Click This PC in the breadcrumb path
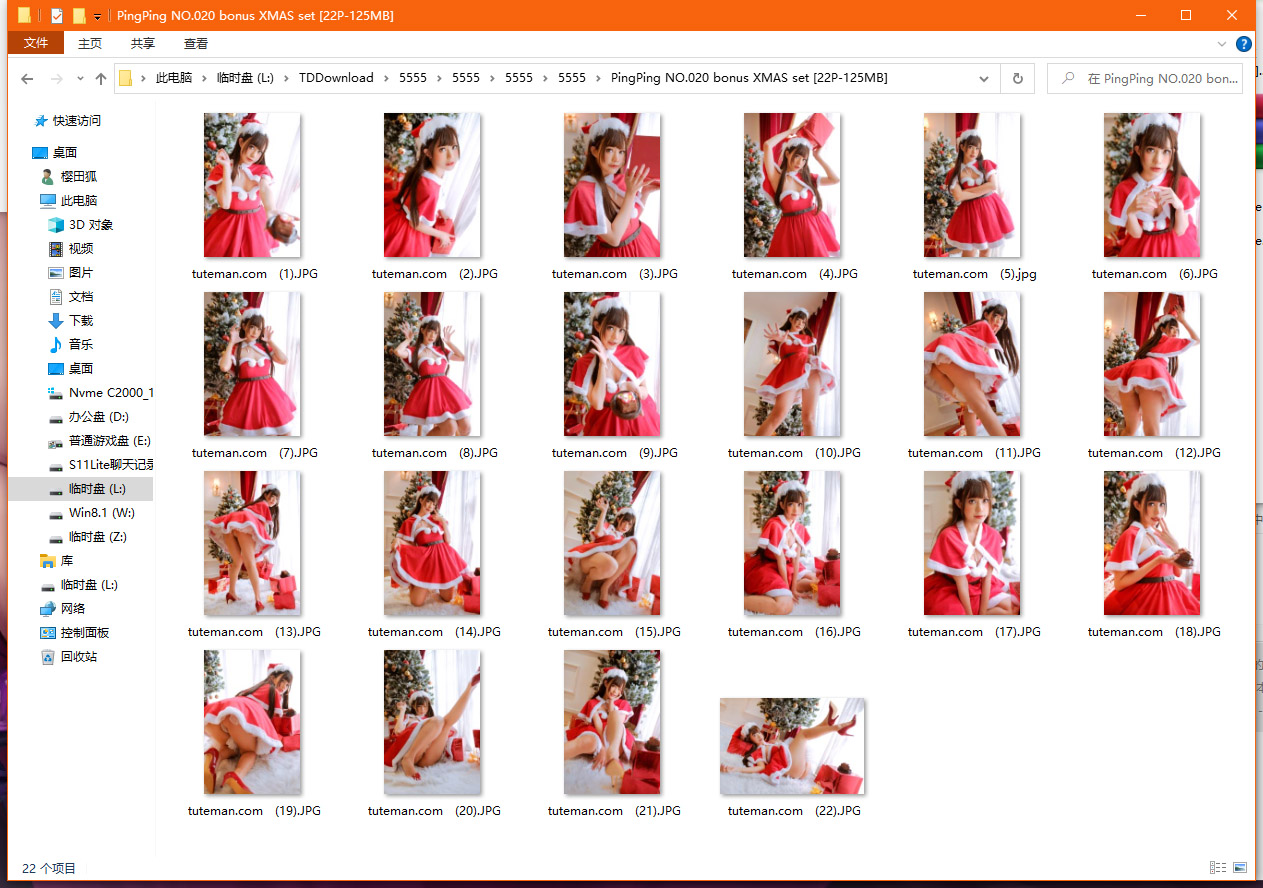 point(174,78)
